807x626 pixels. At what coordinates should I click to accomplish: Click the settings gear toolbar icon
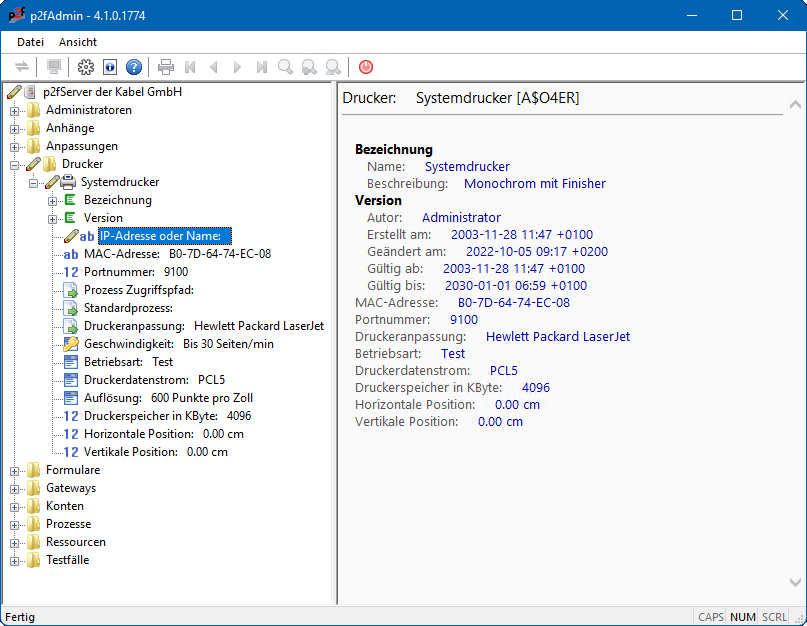86,67
